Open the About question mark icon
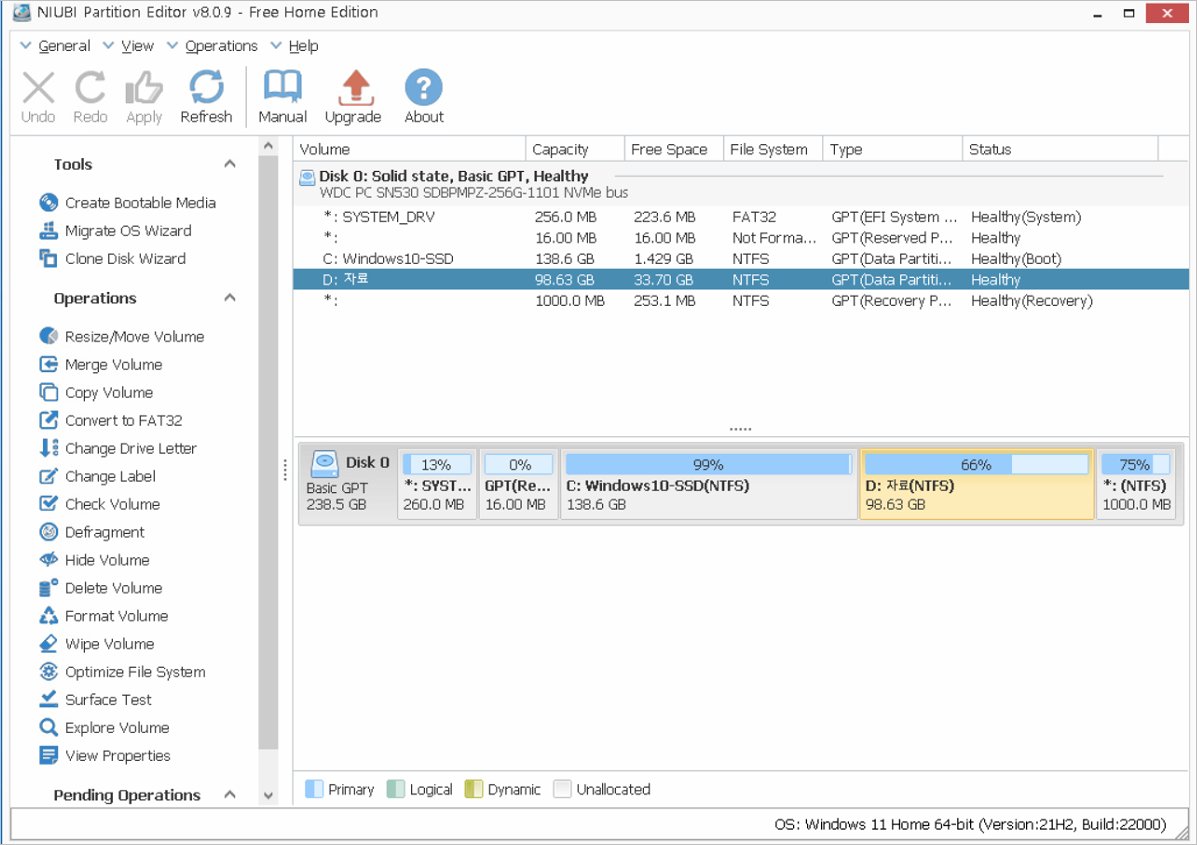 tap(423, 89)
